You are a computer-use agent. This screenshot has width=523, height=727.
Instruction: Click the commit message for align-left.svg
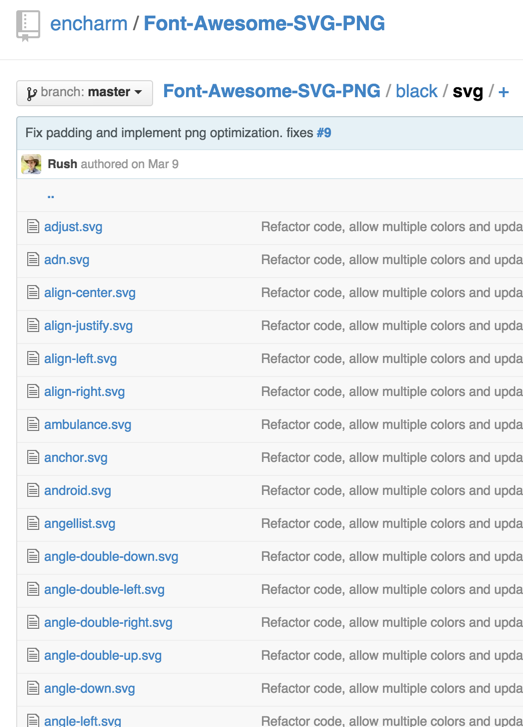392,358
